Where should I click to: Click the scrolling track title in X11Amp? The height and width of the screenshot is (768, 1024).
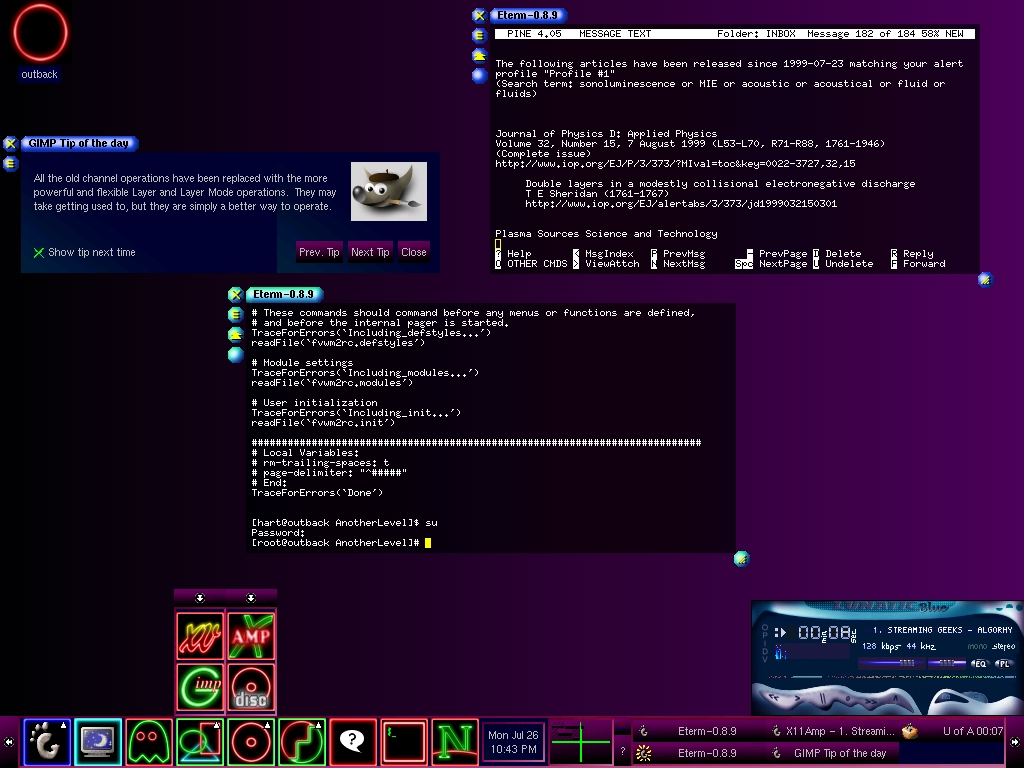pos(942,630)
